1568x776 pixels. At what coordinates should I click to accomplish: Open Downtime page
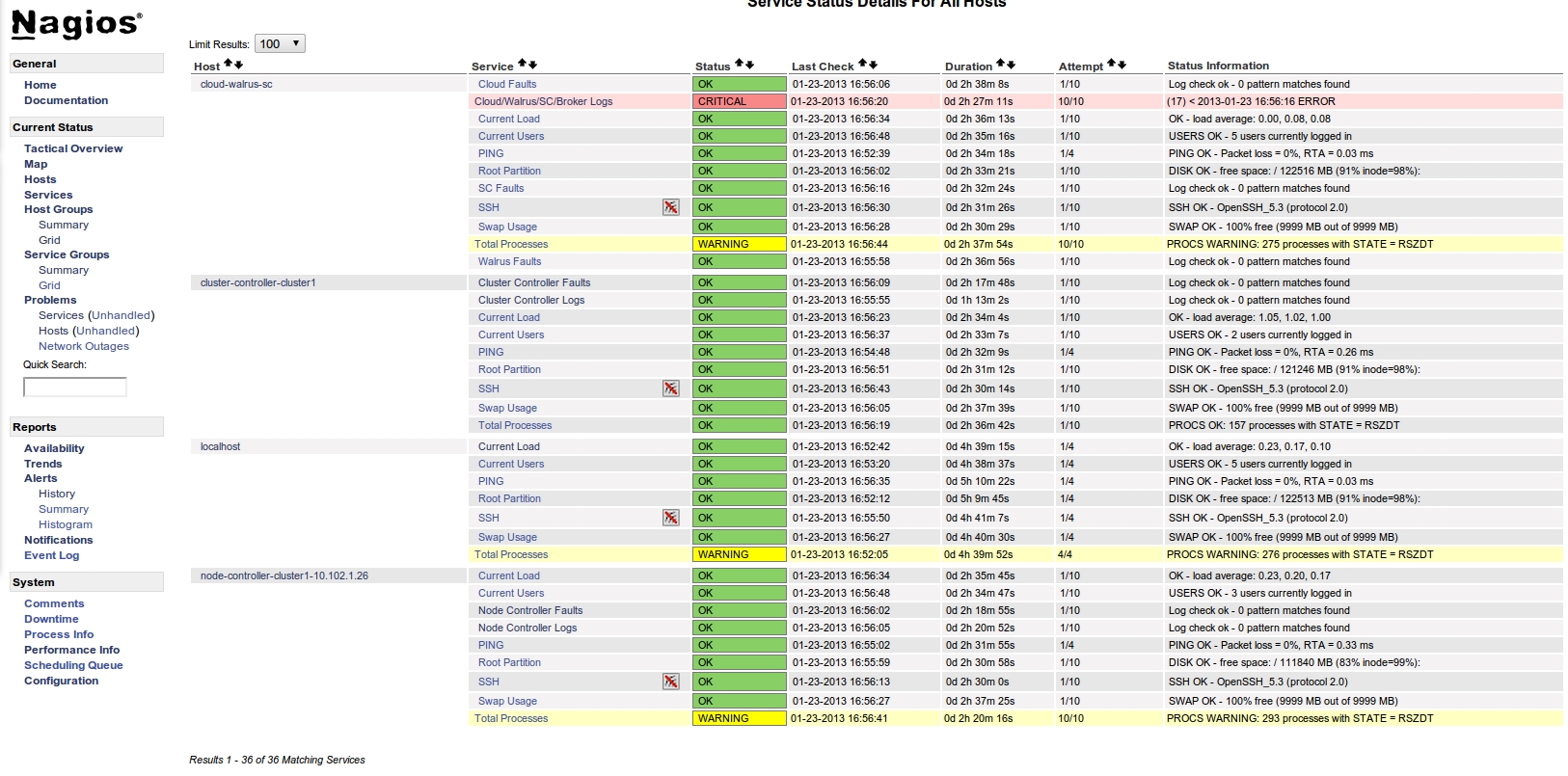pyautogui.click(x=51, y=619)
